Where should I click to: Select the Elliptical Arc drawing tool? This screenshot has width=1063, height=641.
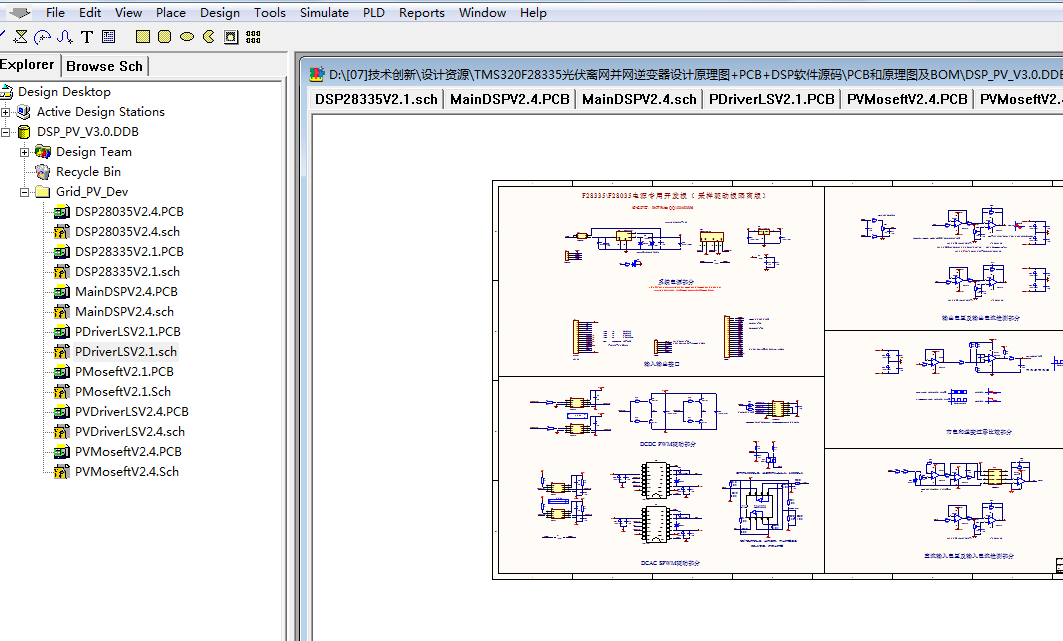[x=42, y=37]
